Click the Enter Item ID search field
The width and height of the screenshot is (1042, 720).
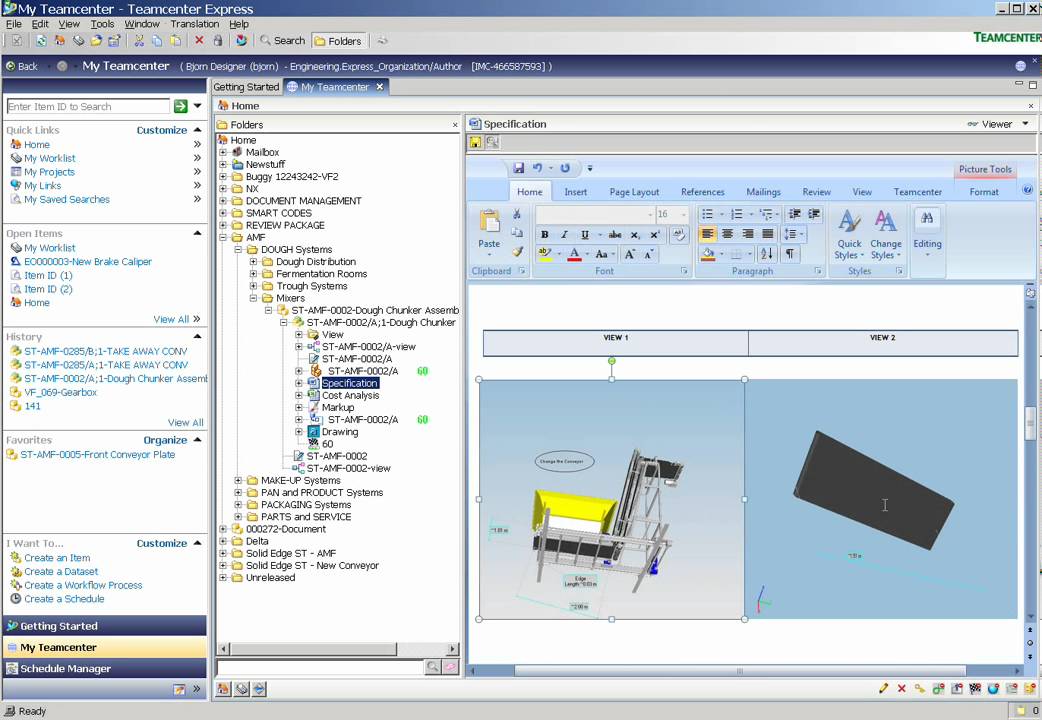88,106
